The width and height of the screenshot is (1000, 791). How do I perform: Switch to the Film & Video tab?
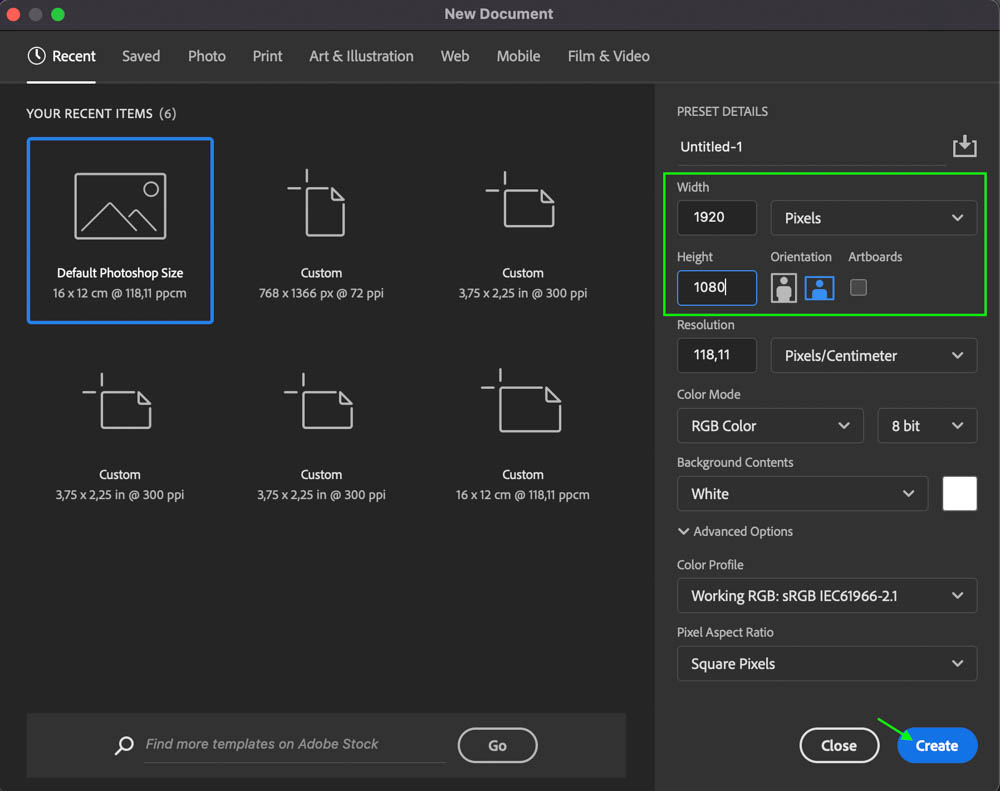[608, 56]
